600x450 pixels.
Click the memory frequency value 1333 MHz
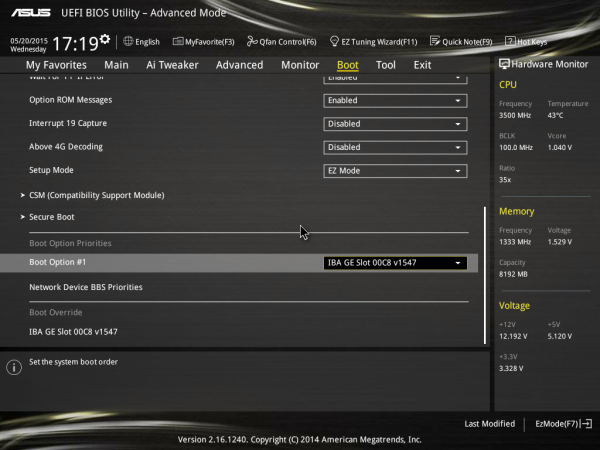[x=515, y=242]
